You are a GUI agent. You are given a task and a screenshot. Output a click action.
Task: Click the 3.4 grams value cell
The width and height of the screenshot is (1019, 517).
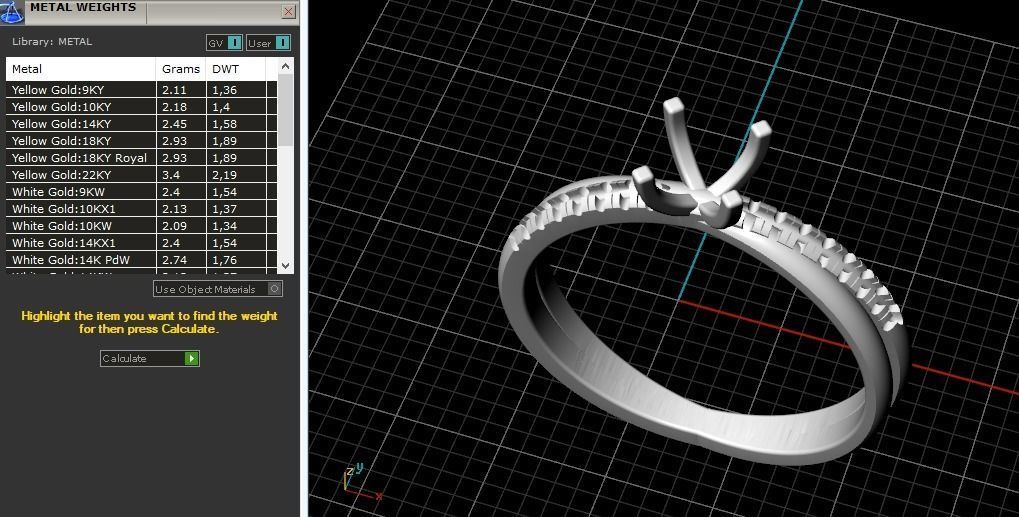181,175
